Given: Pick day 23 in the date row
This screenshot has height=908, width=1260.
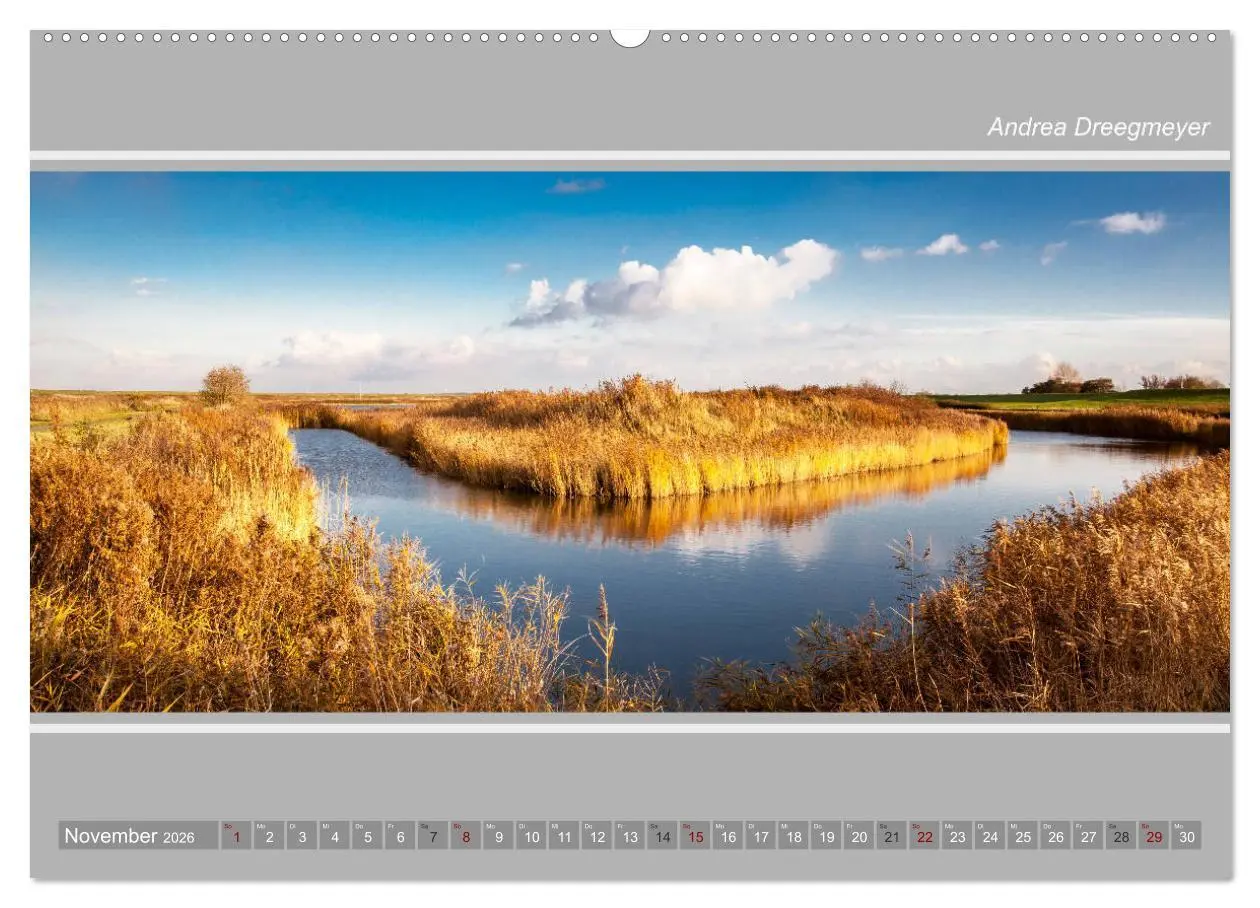Looking at the screenshot, I should coord(957,835).
